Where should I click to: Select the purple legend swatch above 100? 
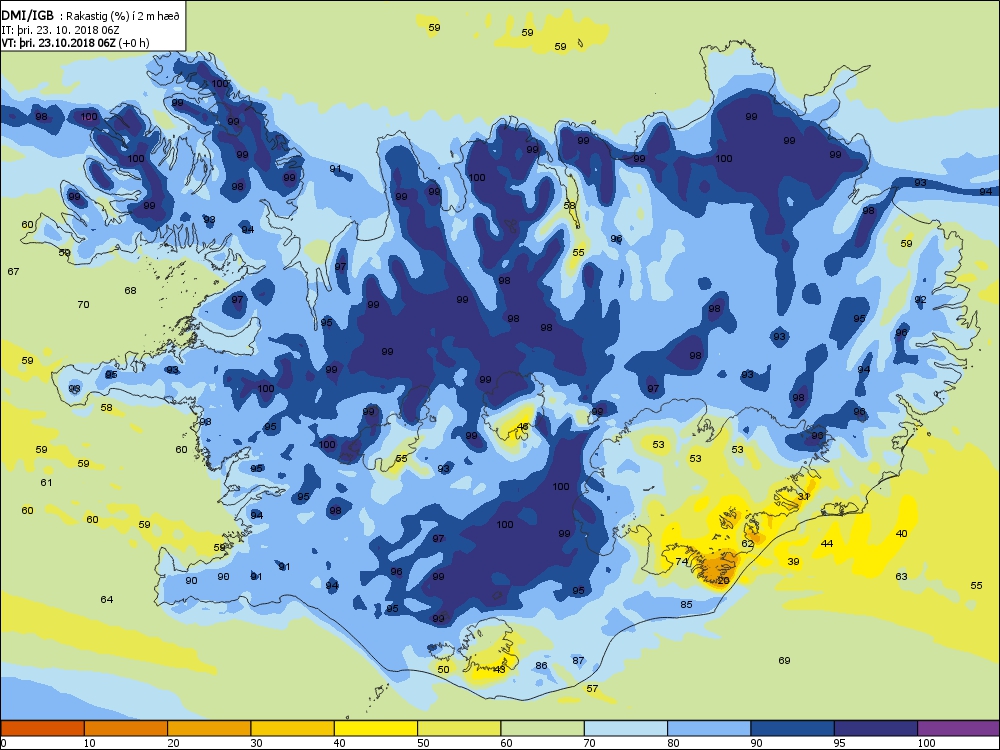tap(959, 728)
